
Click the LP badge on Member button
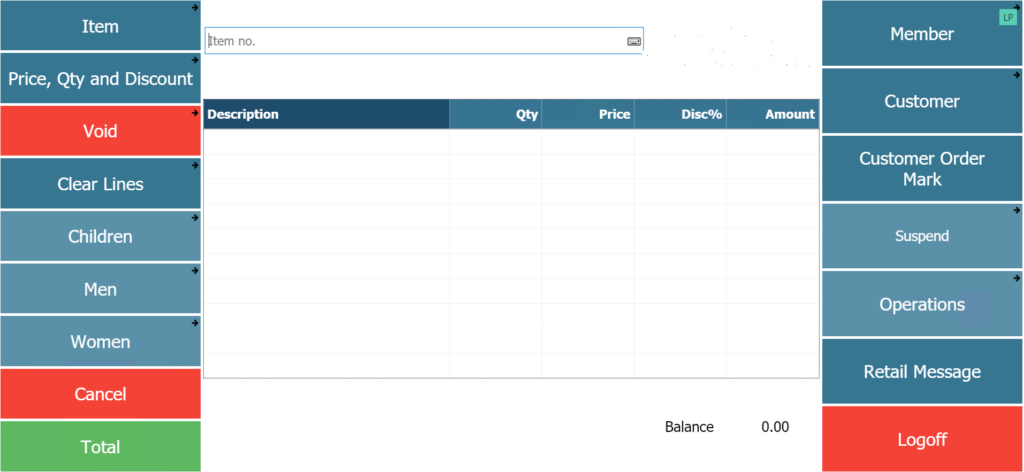[x=1008, y=18]
